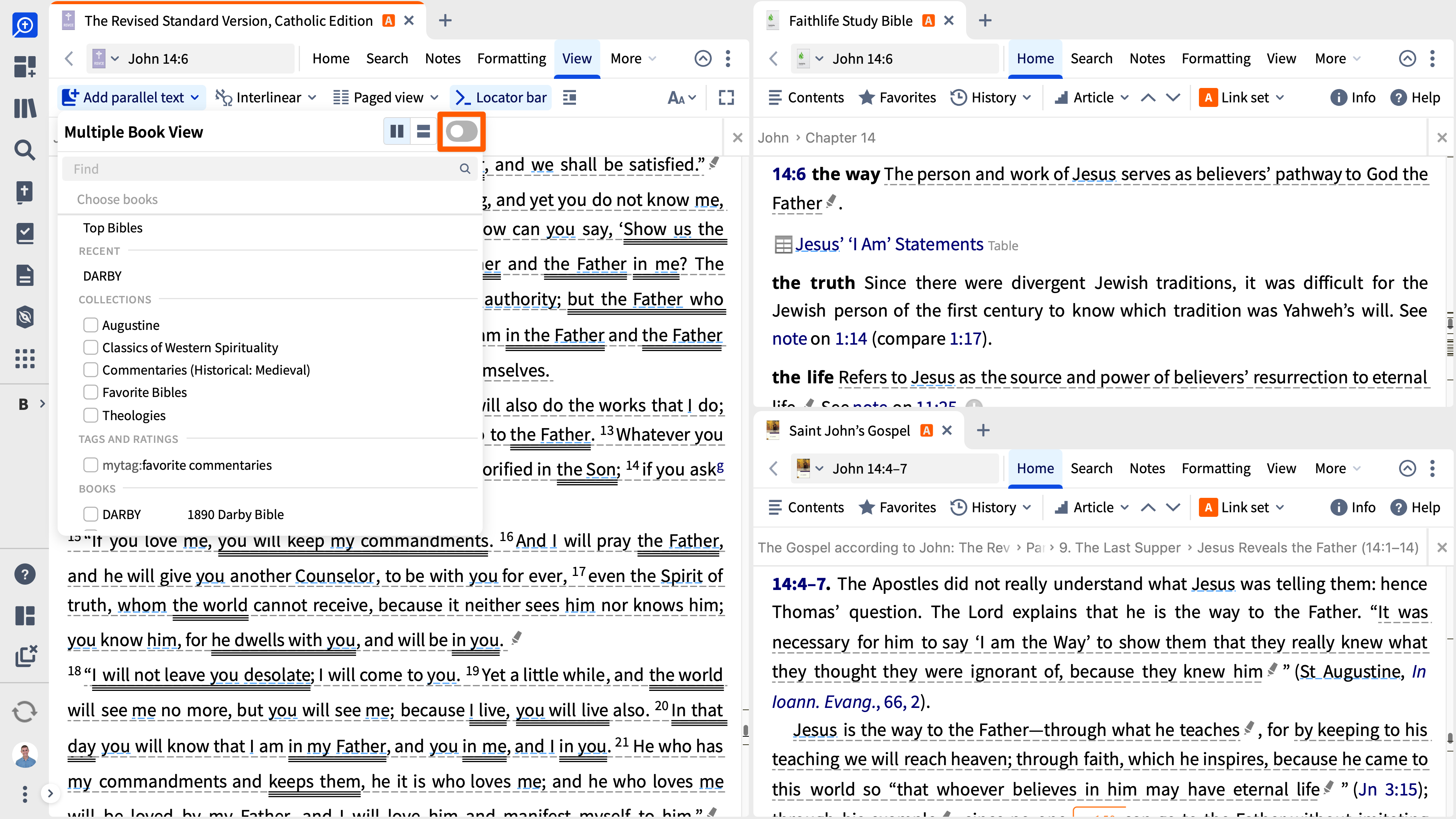Check the Theologies checkbox
Viewport: 1456px width, 819px height.
91,415
